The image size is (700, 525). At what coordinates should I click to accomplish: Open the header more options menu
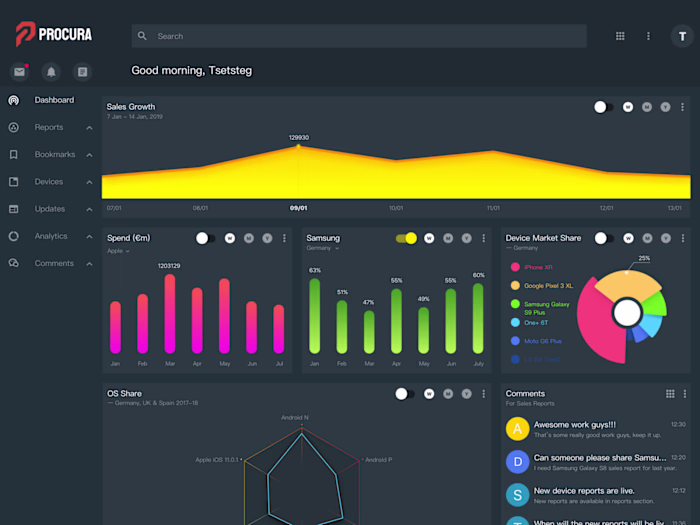[648, 36]
